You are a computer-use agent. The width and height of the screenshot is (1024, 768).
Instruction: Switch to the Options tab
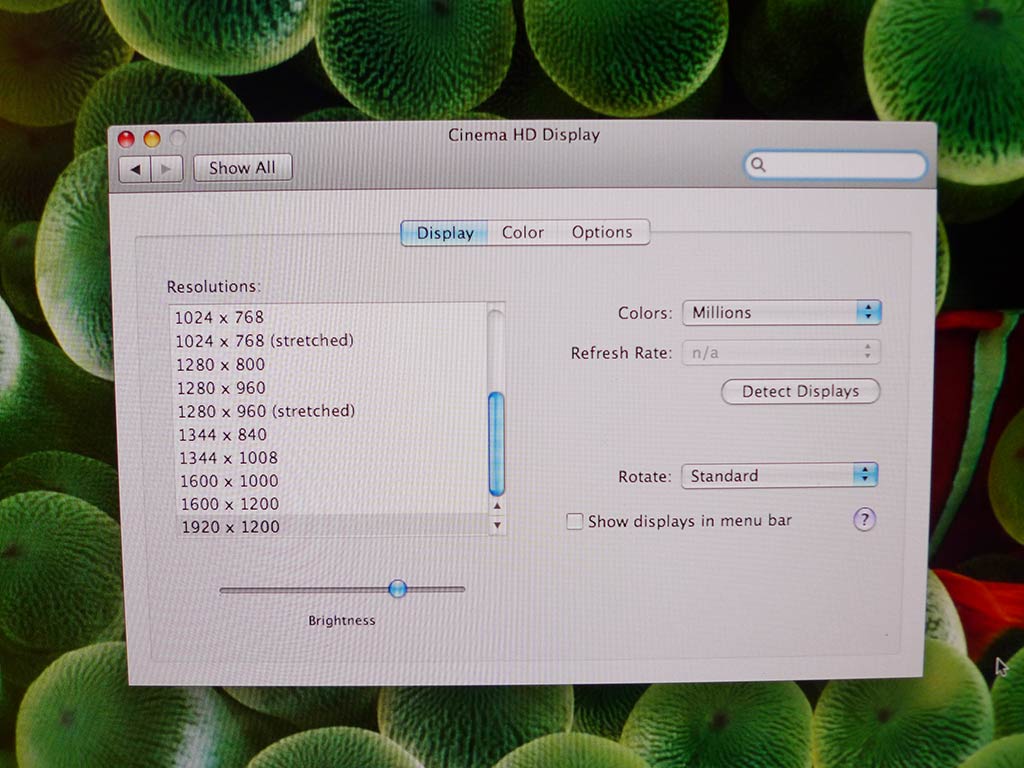[x=602, y=232]
